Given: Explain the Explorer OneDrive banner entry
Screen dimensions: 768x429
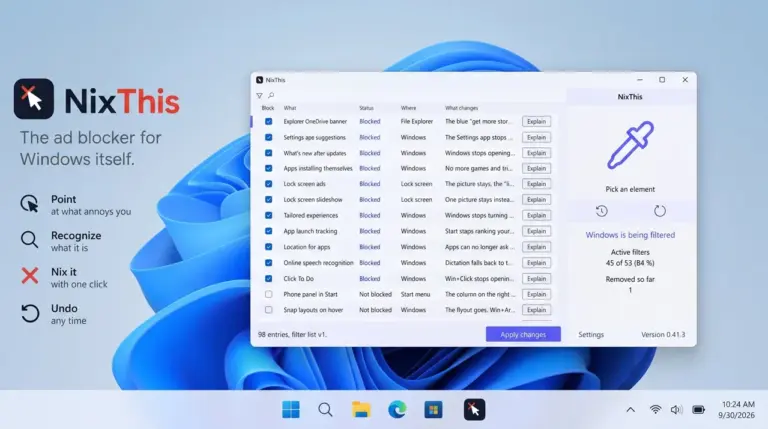Looking at the screenshot, I should coord(536,121).
